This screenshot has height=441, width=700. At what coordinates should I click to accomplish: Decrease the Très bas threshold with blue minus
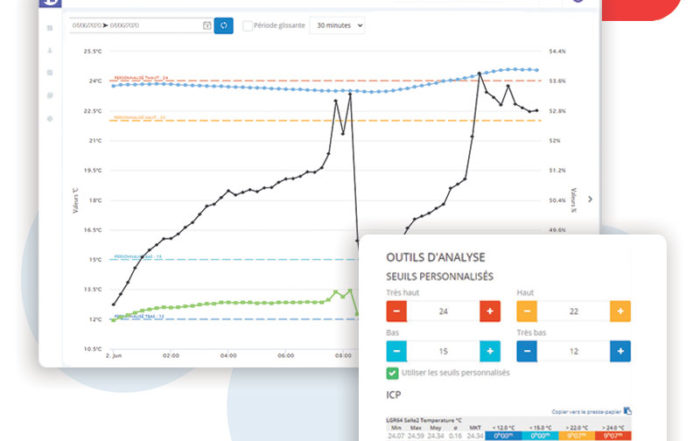tap(527, 351)
